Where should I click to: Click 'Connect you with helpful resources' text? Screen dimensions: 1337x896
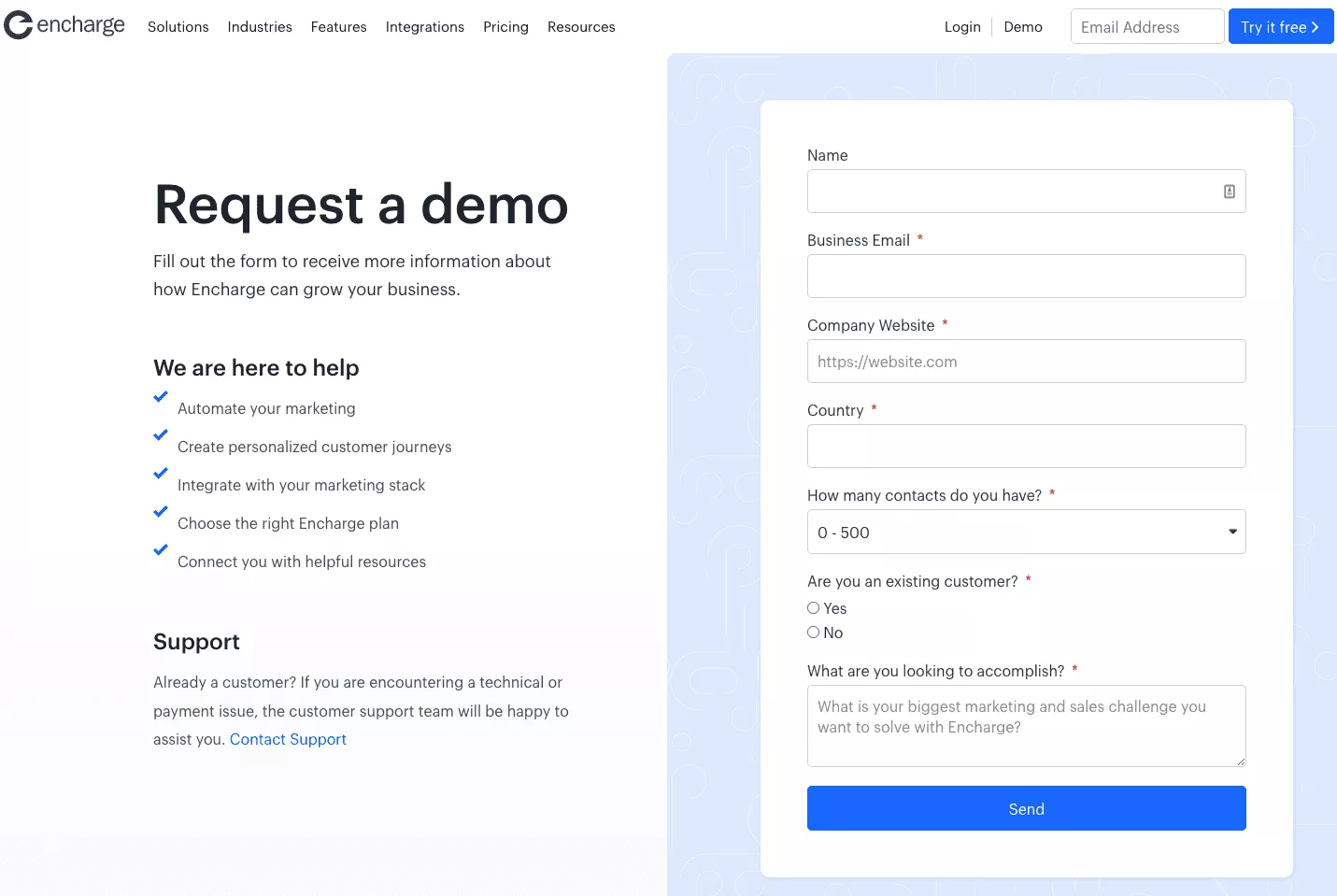click(x=302, y=562)
